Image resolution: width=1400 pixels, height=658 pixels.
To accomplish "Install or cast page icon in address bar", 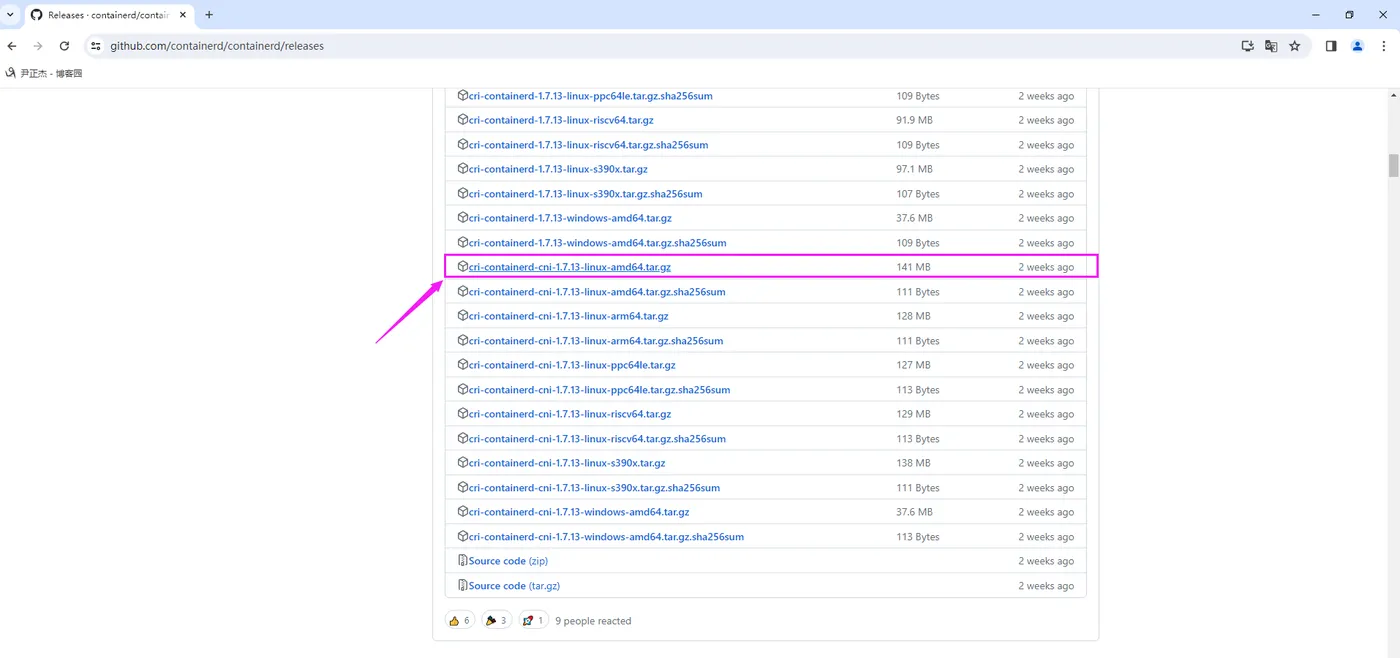I will pyautogui.click(x=1247, y=46).
